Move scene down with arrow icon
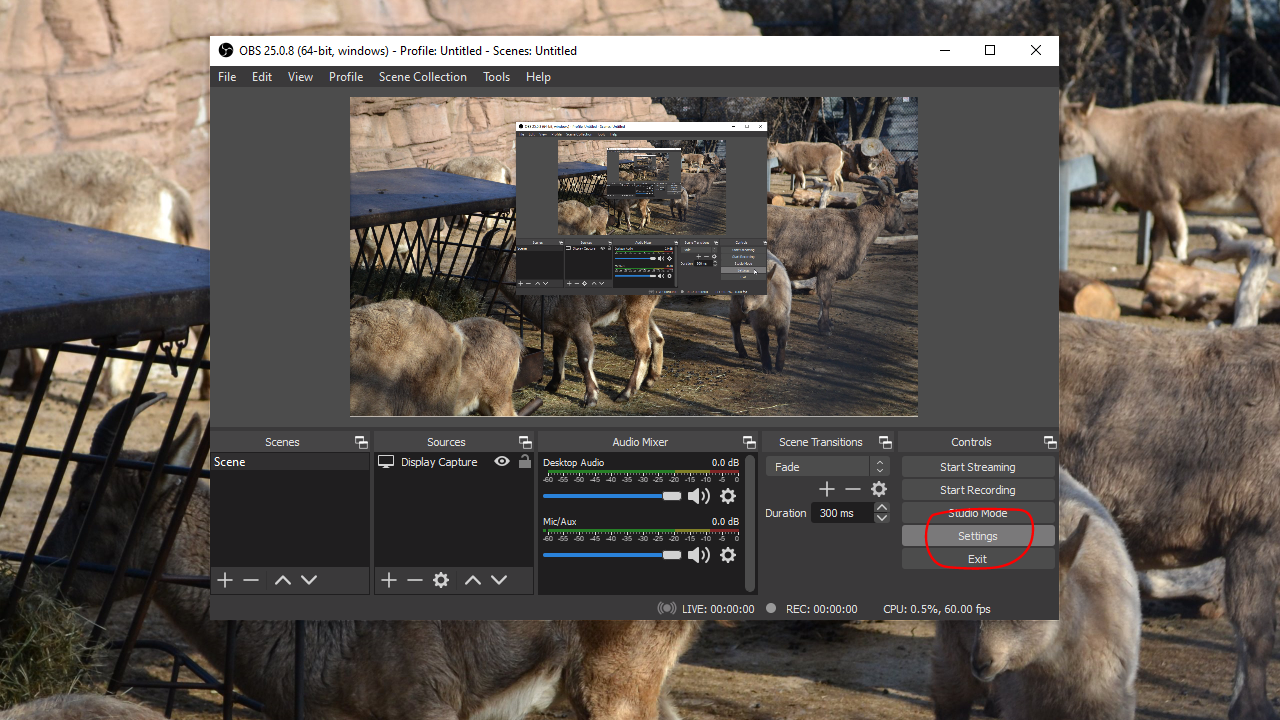Screen dimensions: 1280x720 click(x=309, y=580)
